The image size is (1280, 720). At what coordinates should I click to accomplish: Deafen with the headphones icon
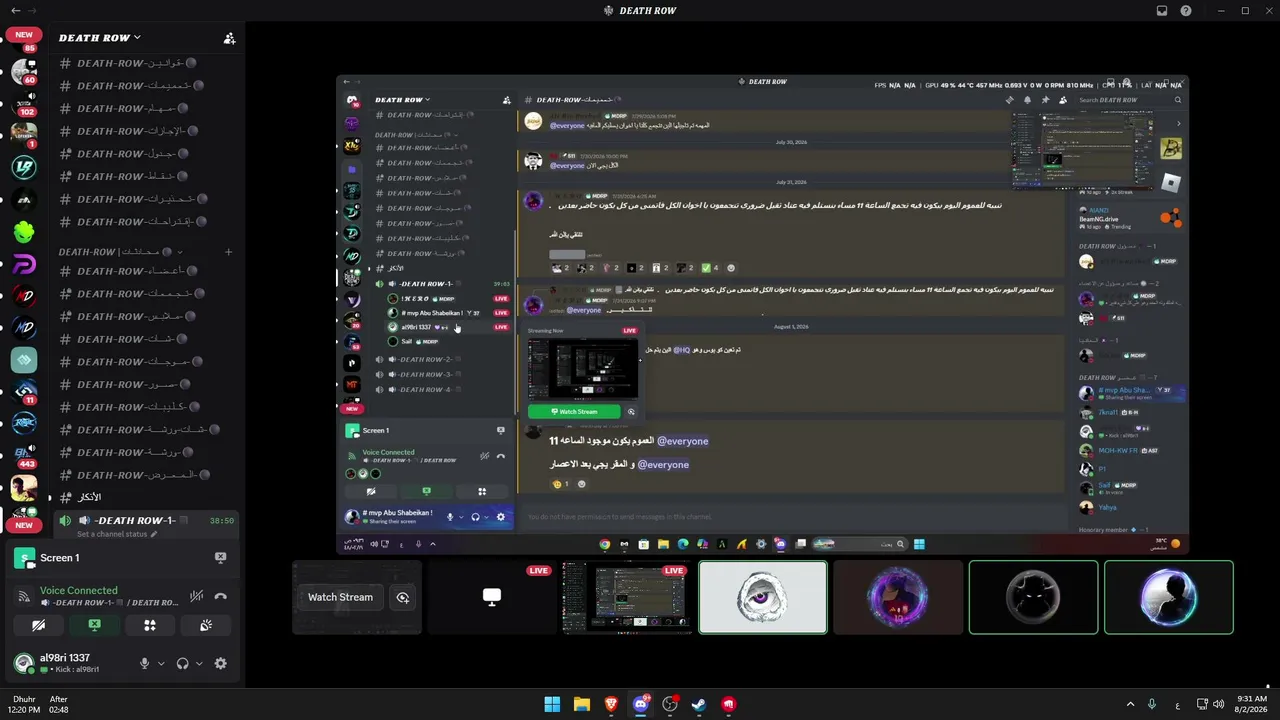182,663
